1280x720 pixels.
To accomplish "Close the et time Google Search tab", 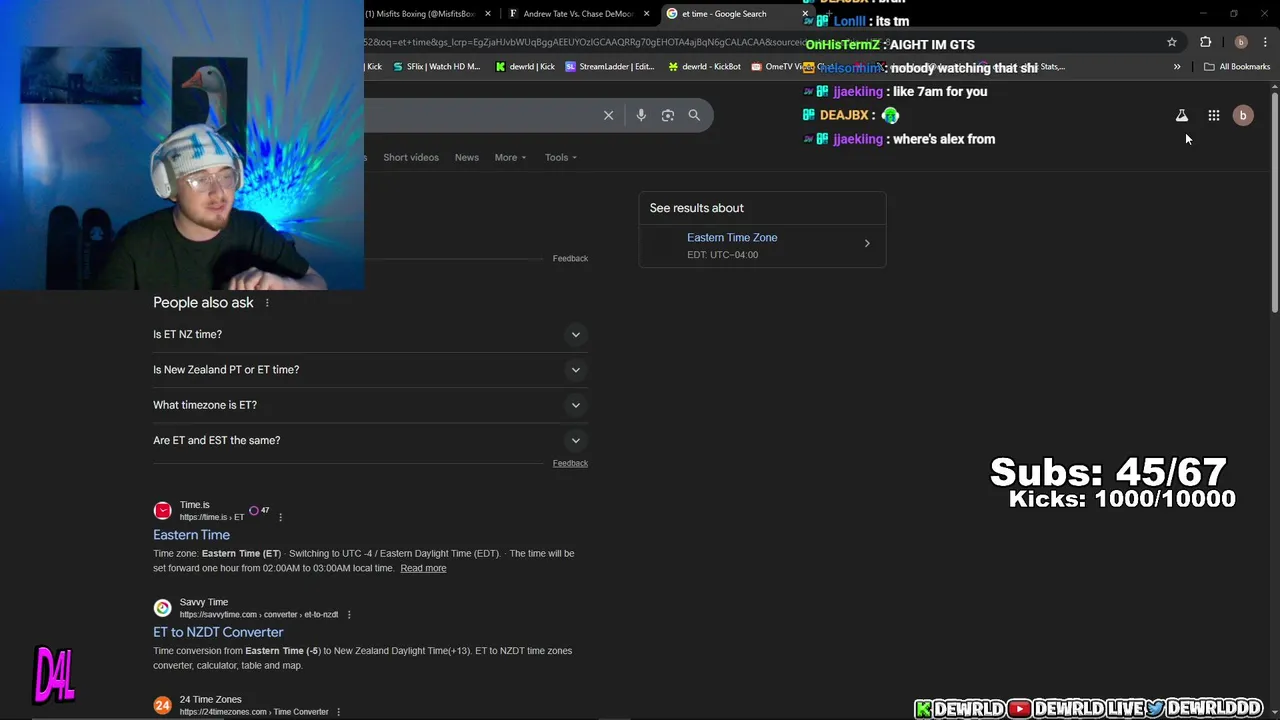I will point(804,14).
